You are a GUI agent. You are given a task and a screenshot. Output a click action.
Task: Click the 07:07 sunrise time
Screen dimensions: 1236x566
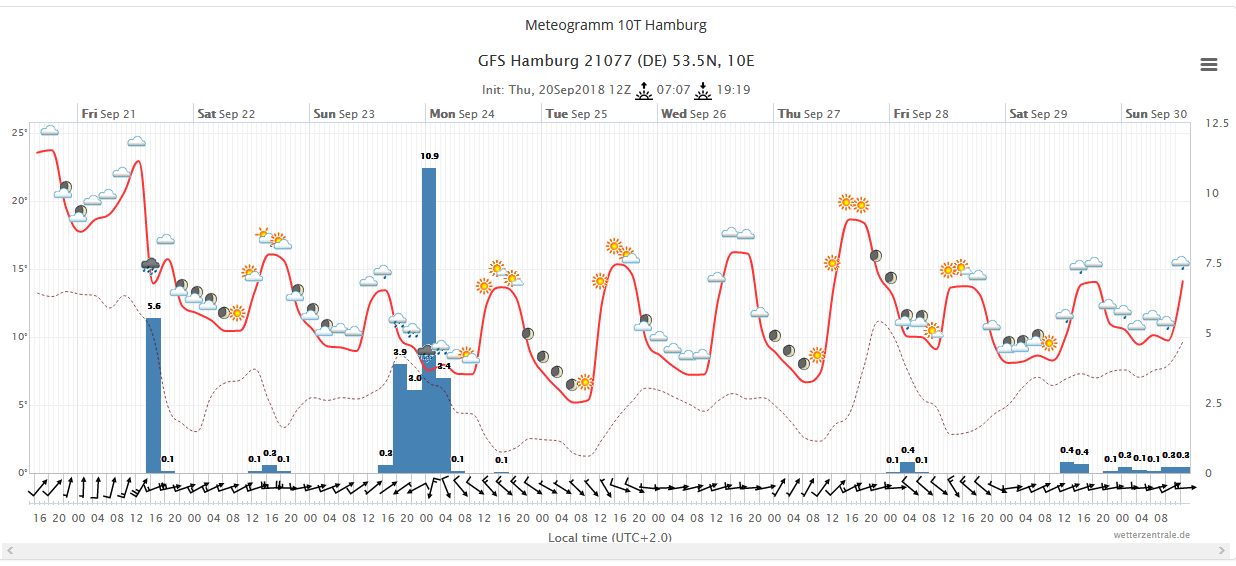click(674, 90)
